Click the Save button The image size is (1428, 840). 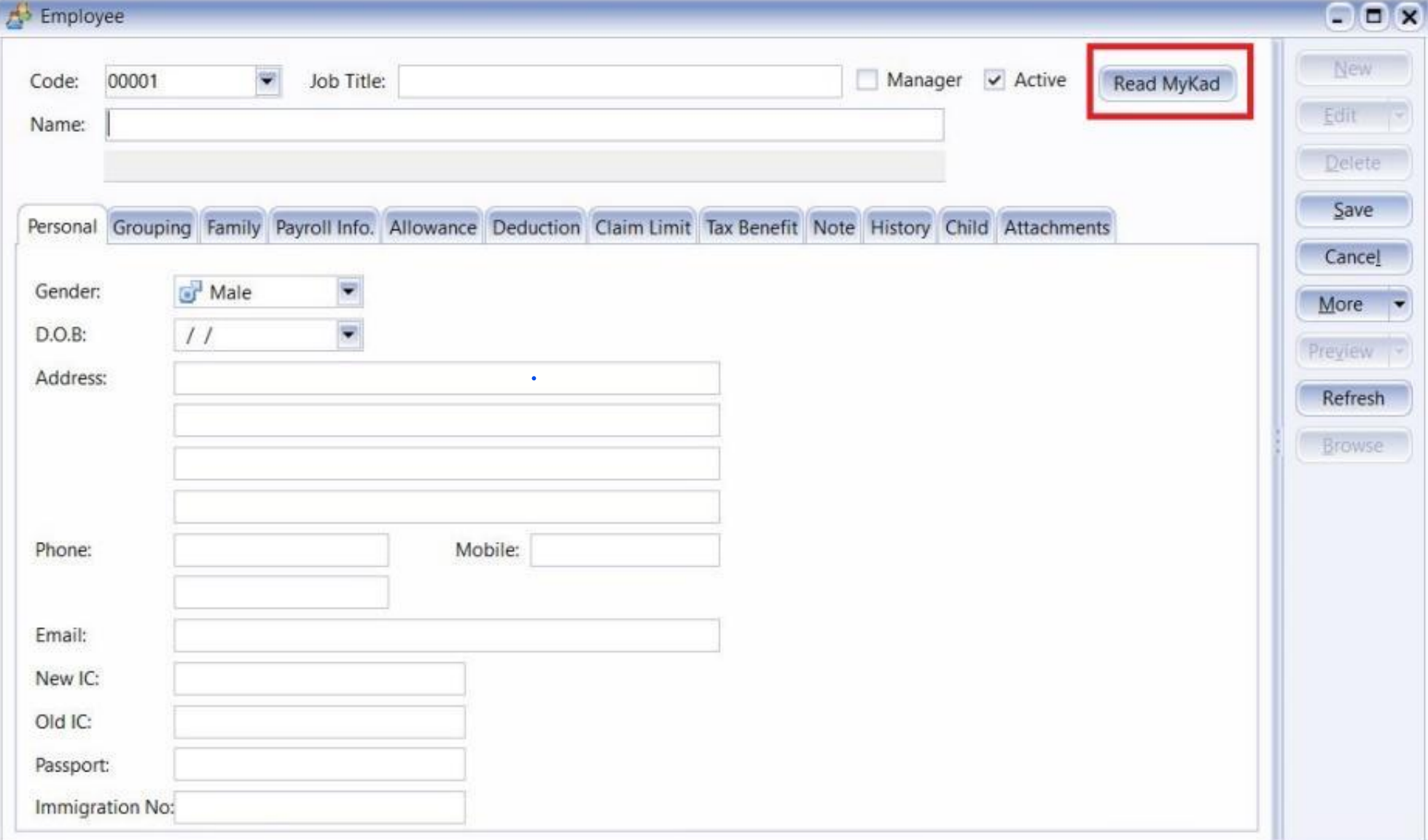click(x=1352, y=210)
